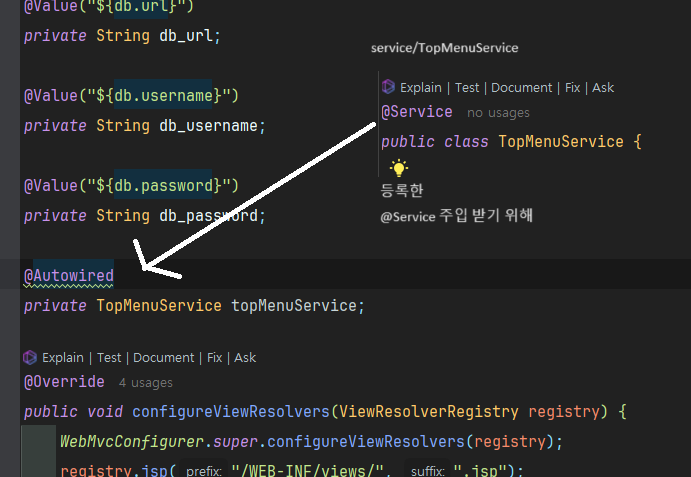Click Ask above the @Service annotation
The image size is (691, 477).
click(603, 88)
